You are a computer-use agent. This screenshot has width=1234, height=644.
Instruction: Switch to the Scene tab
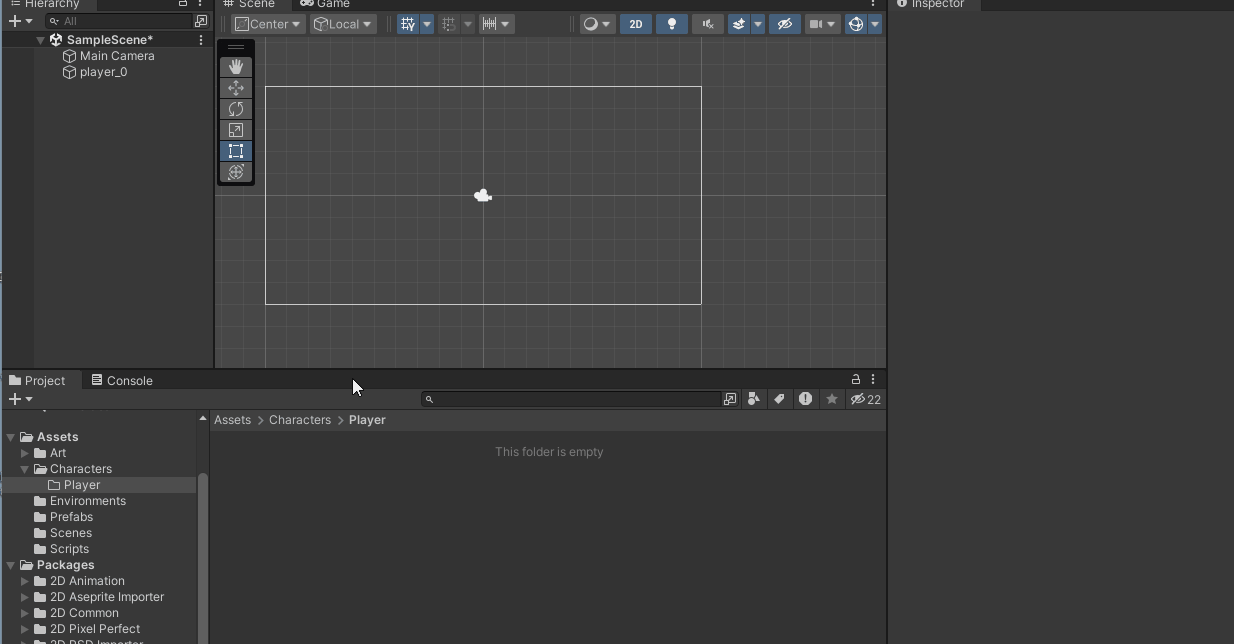(x=250, y=4)
